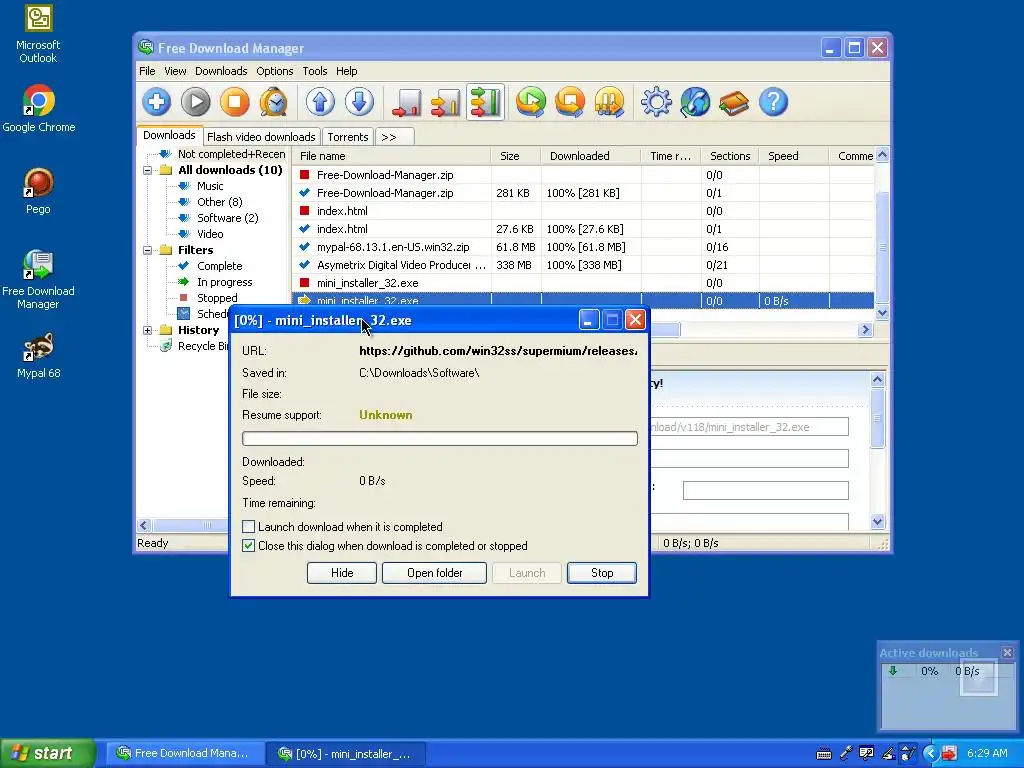Sort by the File name column header

[392, 155]
